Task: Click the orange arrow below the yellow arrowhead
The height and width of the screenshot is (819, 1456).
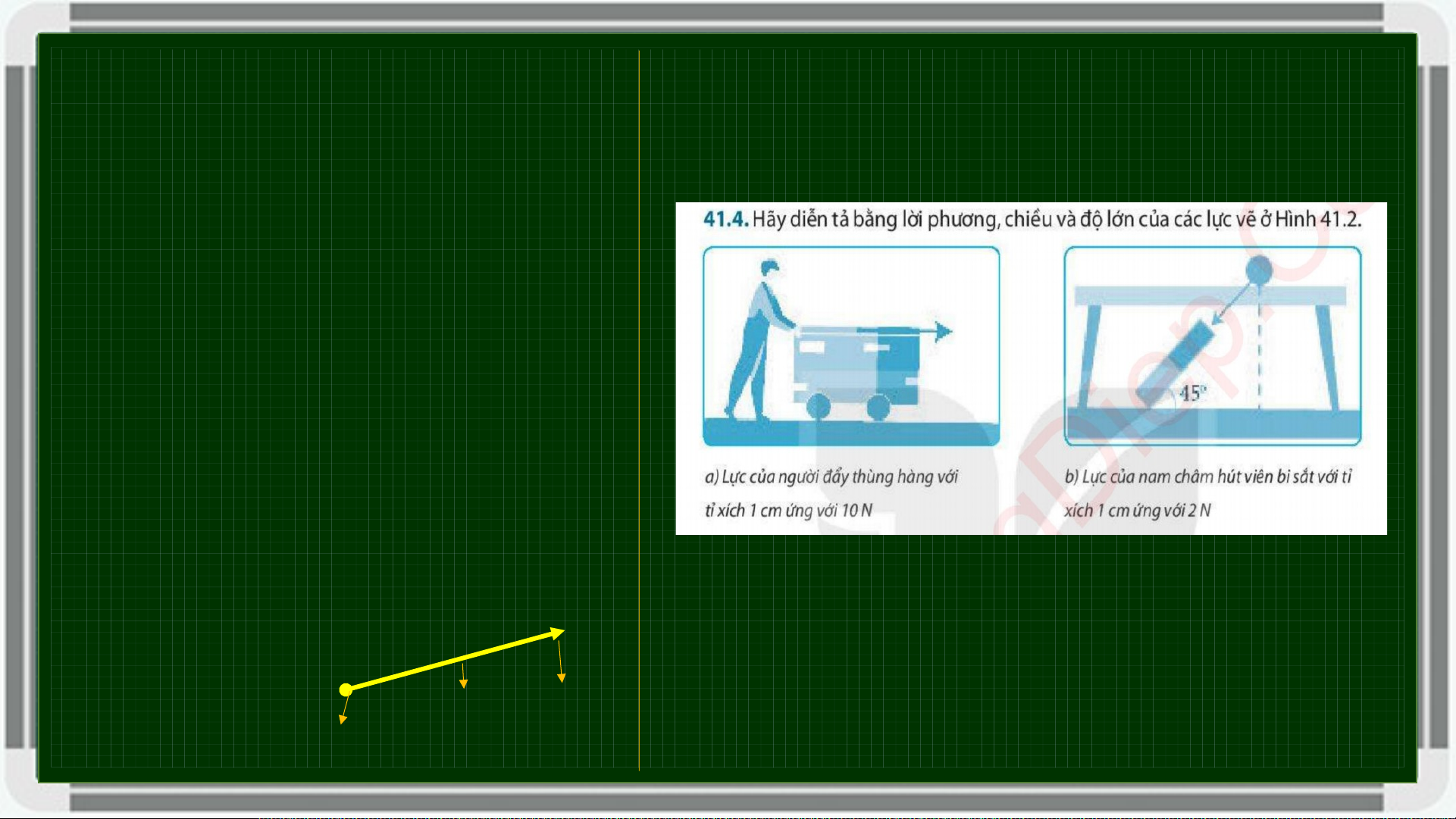Action: click(560, 661)
